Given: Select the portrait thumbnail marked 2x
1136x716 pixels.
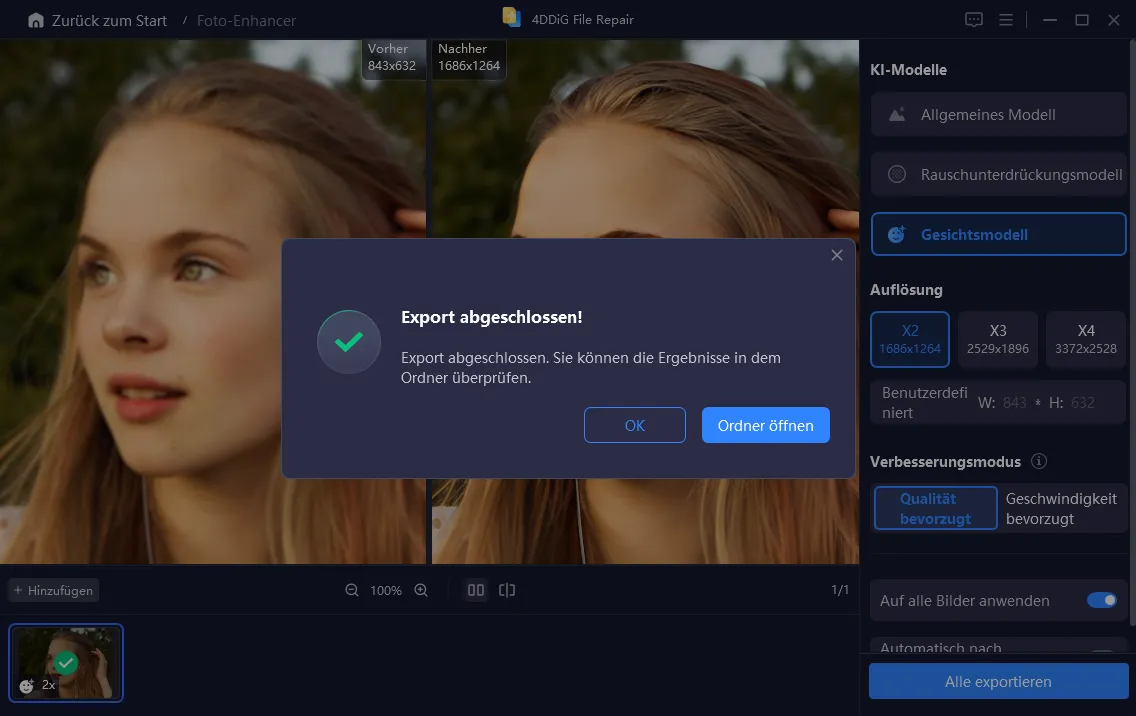Looking at the screenshot, I should [x=66, y=662].
